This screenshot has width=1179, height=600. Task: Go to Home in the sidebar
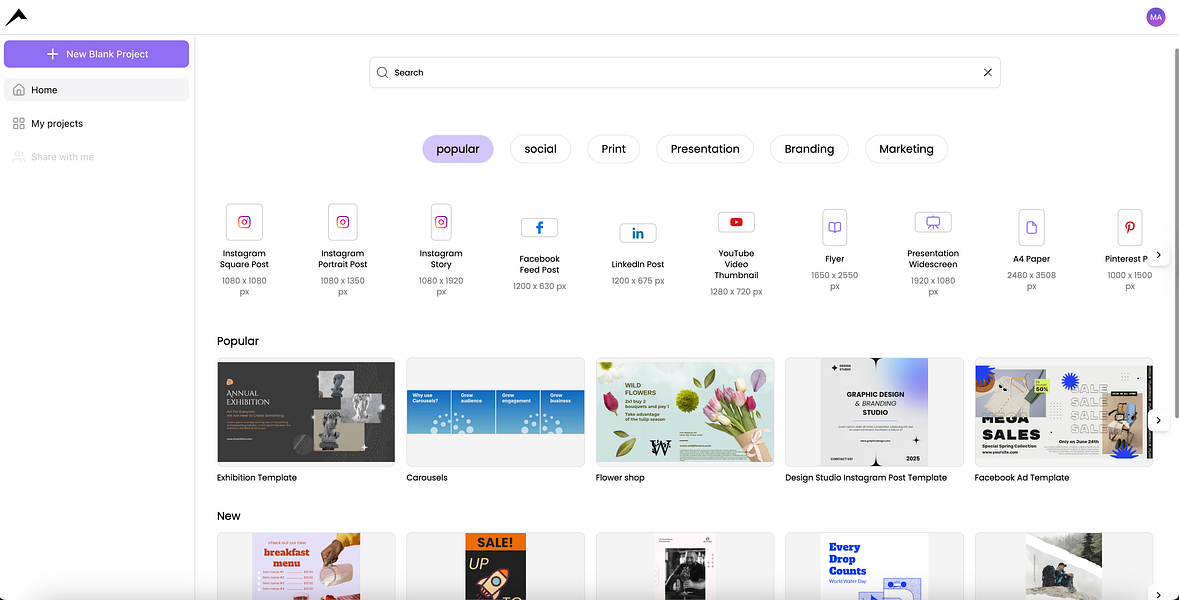96,89
